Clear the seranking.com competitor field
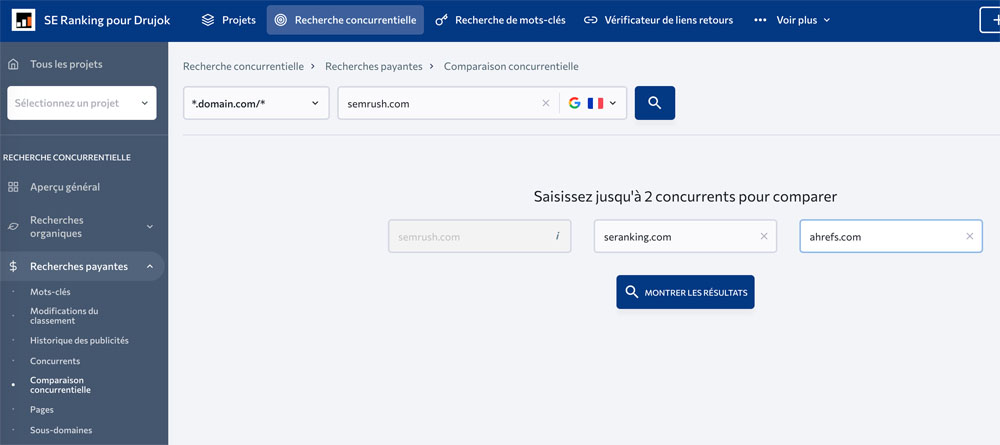The width and height of the screenshot is (1000, 445). [x=763, y=237]
